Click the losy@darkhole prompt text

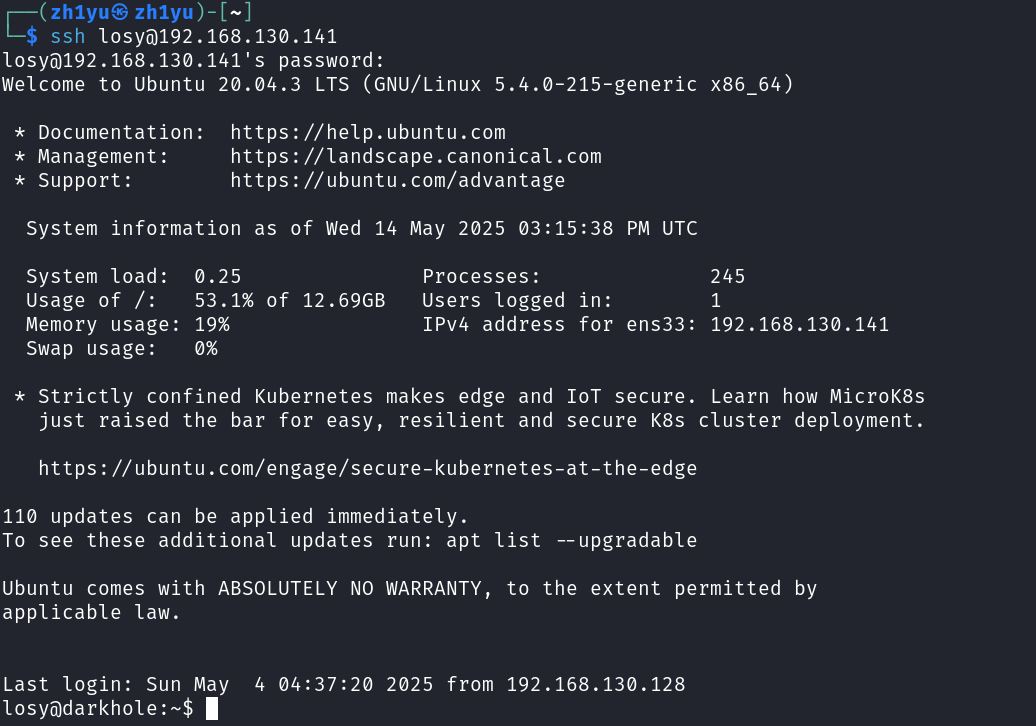pyautogui.click(x=80, y=709)
